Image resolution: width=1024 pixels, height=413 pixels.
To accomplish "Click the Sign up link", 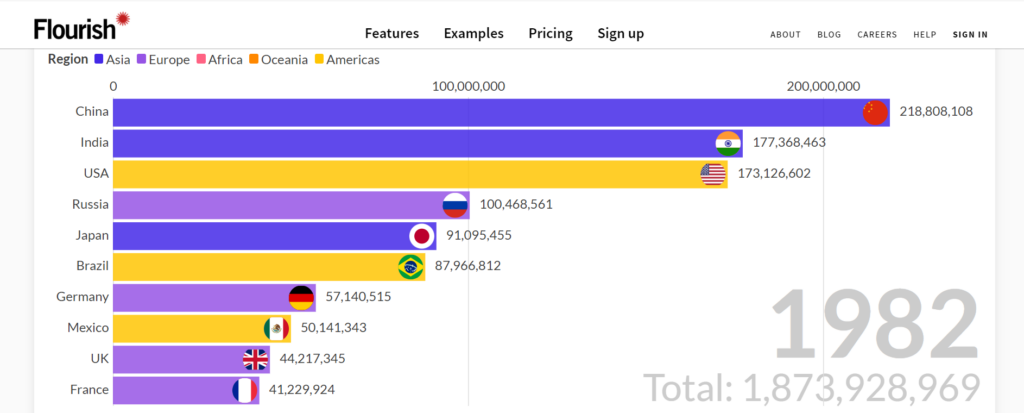I will (x=621, y=33).
